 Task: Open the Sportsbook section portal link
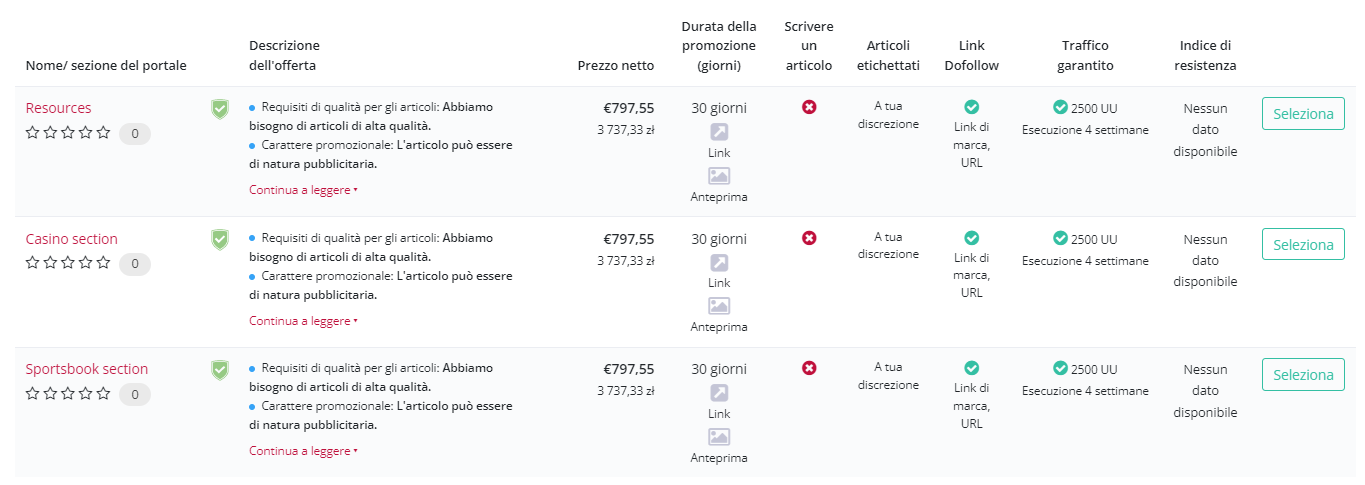click(87, 369)
